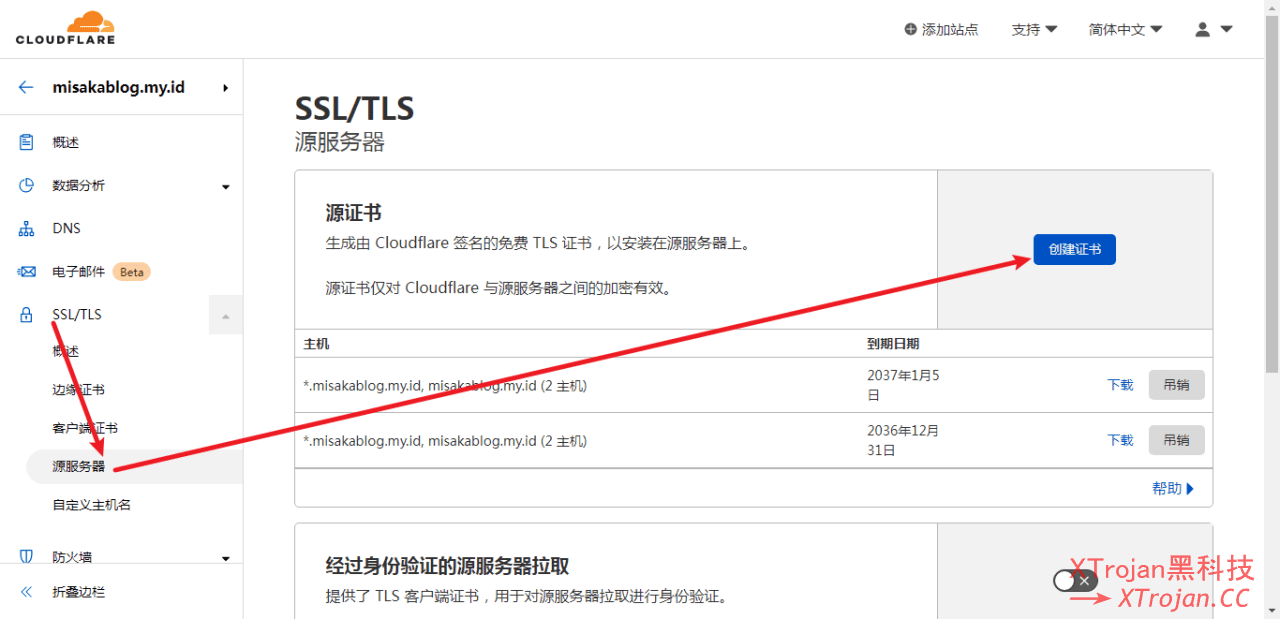Open 自定义主机名 sidebar item
The height and width of the screenshot is (619, 1280).
pyautogui.click(x=92, y=505)
